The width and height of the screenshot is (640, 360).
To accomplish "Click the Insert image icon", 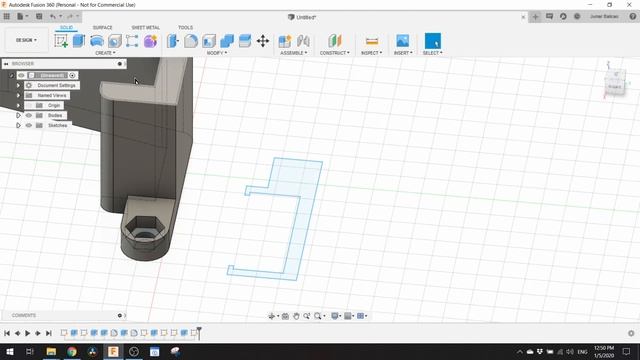I will point(402,41).
